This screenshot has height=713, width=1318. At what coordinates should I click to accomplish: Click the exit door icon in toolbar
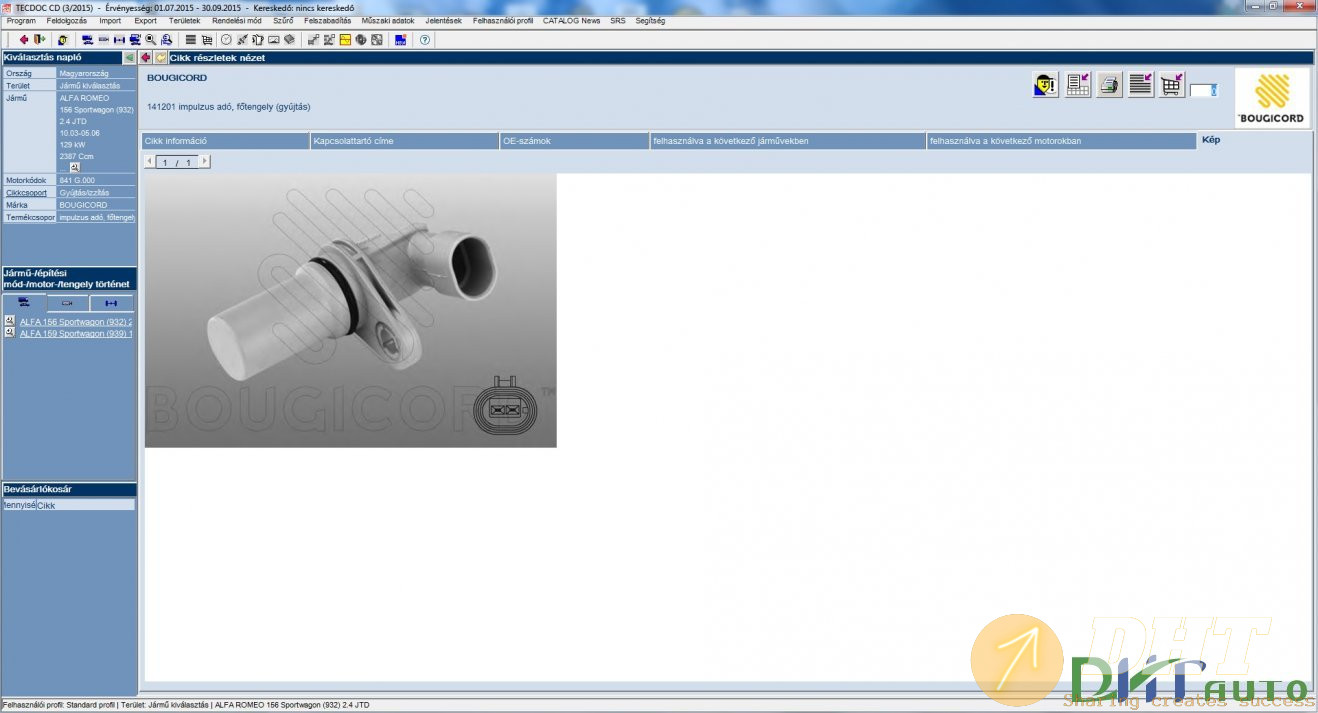[39, 40]
